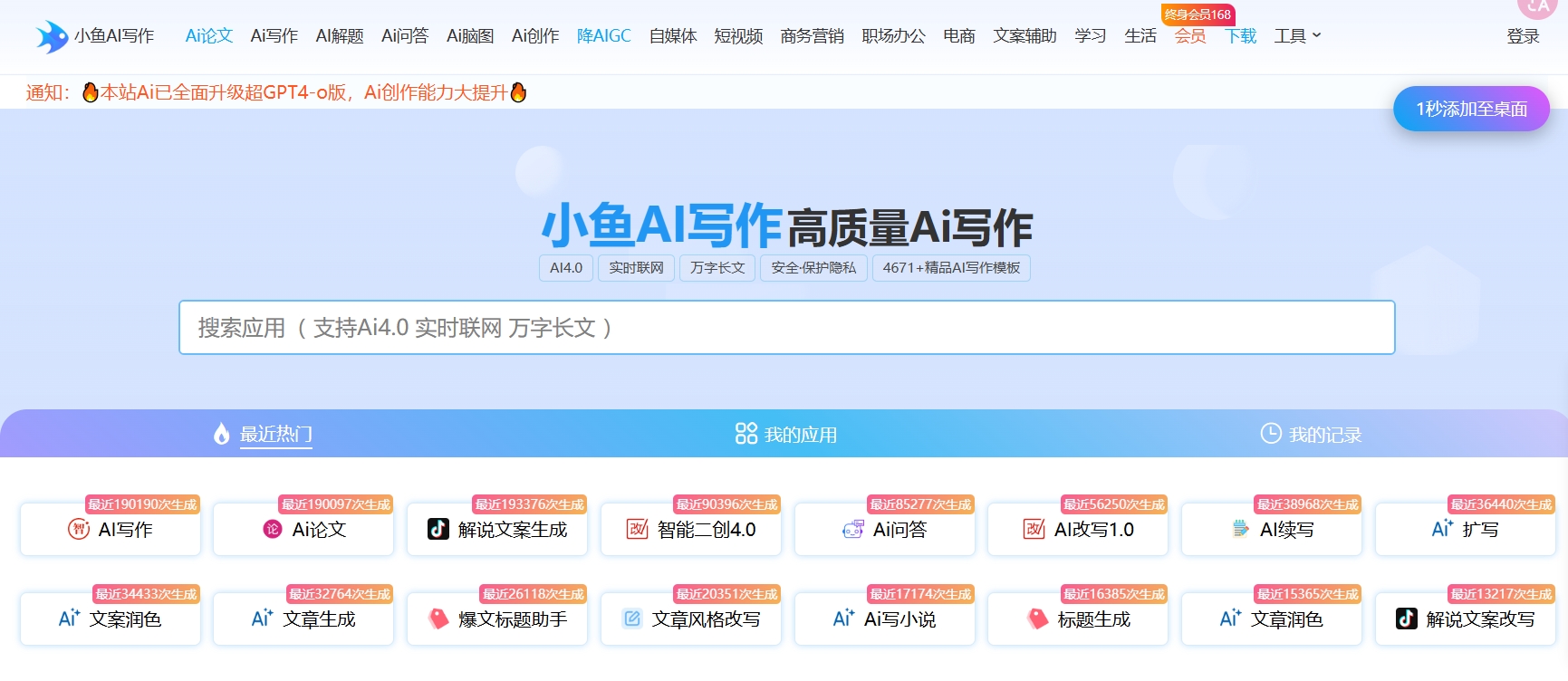The width and height of the screenshot is (1568, 681).
Task: Click the 安全·保护隐私 tag
Action: tap(813, 268)
